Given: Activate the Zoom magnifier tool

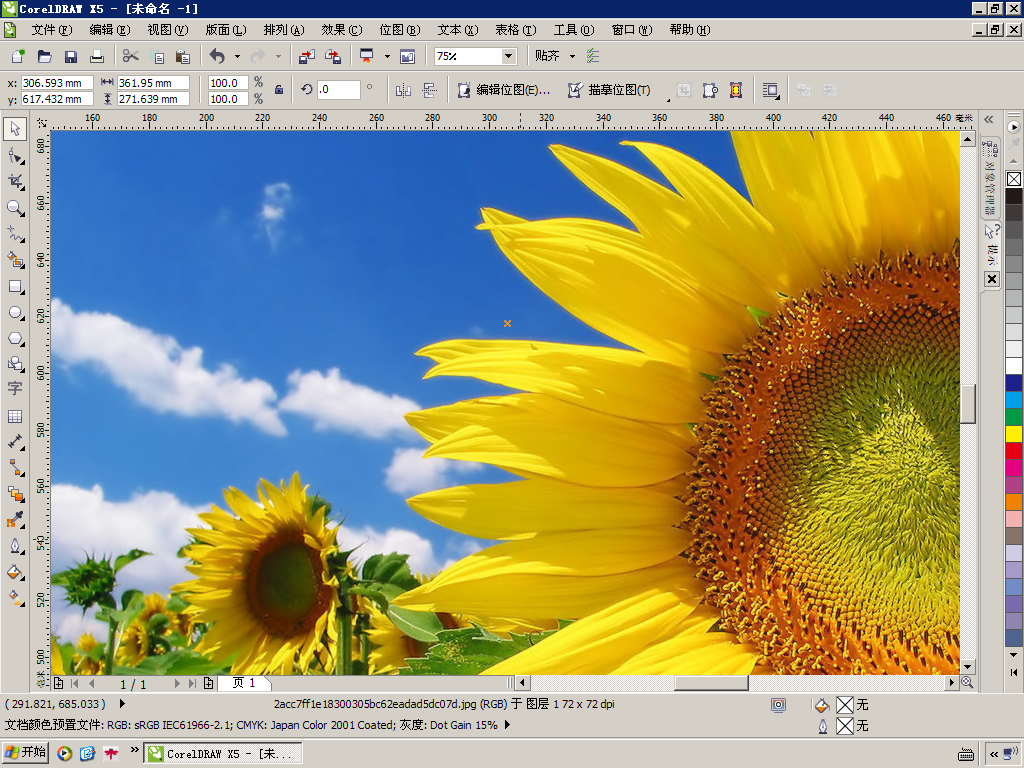Looking at the screenshot, I should (15, 208).
